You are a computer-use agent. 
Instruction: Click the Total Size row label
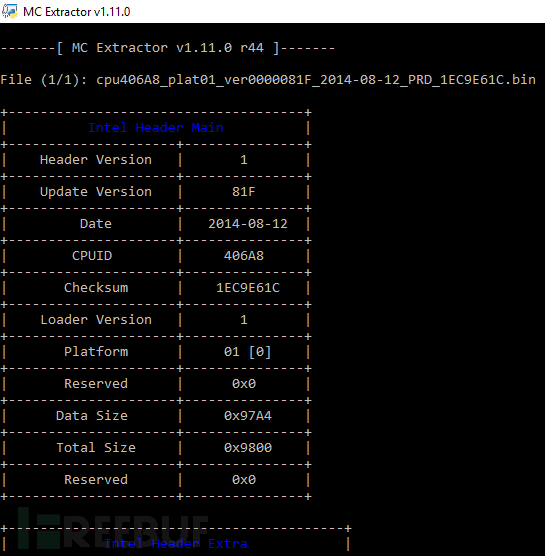click(96, 447)
